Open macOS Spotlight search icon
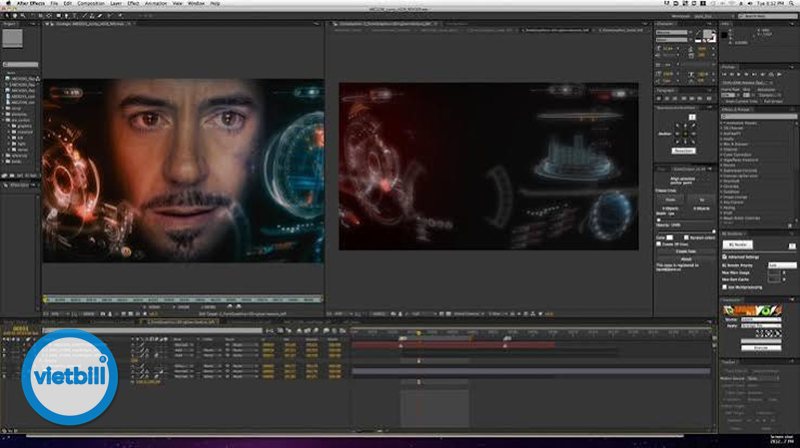800x448 pixels. (x=791, y=3)
